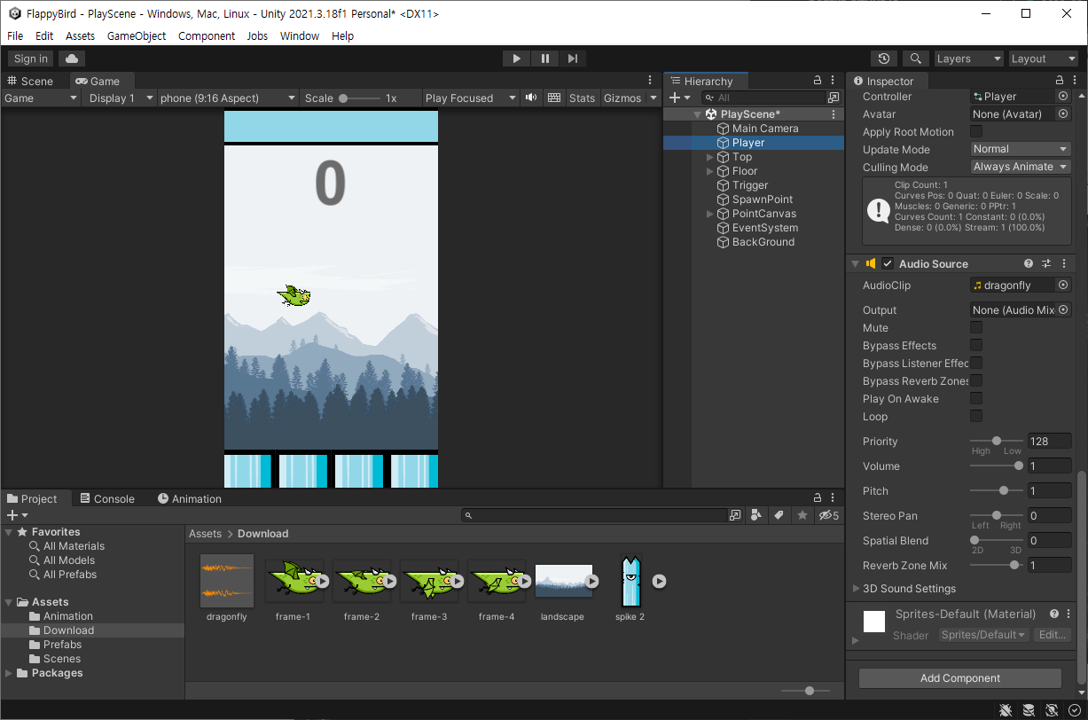Viewport: 1088px width, 720px height.
Task: Click the Search by Label icon in Project
Action: click(779, 515)
